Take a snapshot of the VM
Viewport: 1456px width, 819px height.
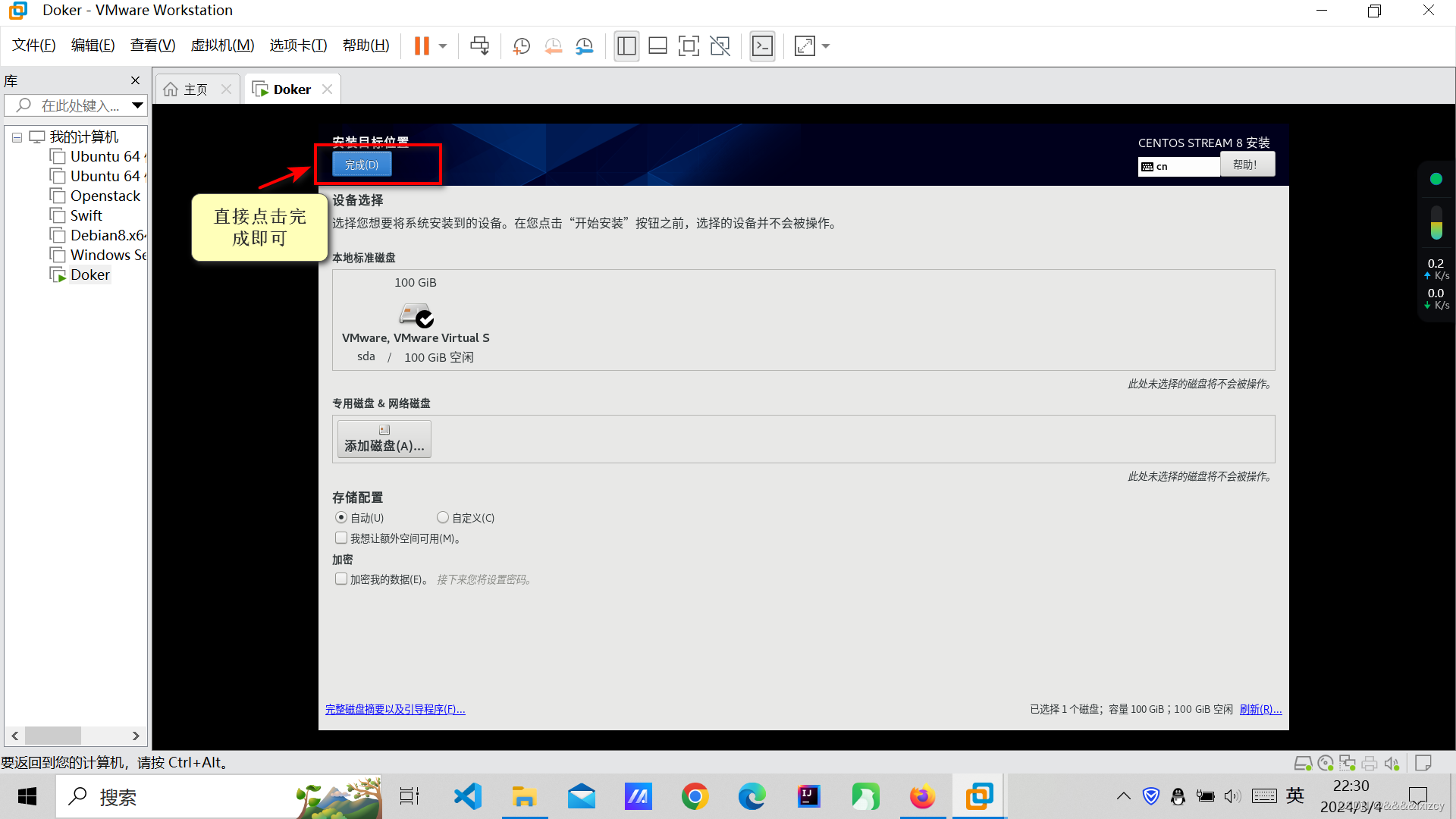click(x=521, y=46)
